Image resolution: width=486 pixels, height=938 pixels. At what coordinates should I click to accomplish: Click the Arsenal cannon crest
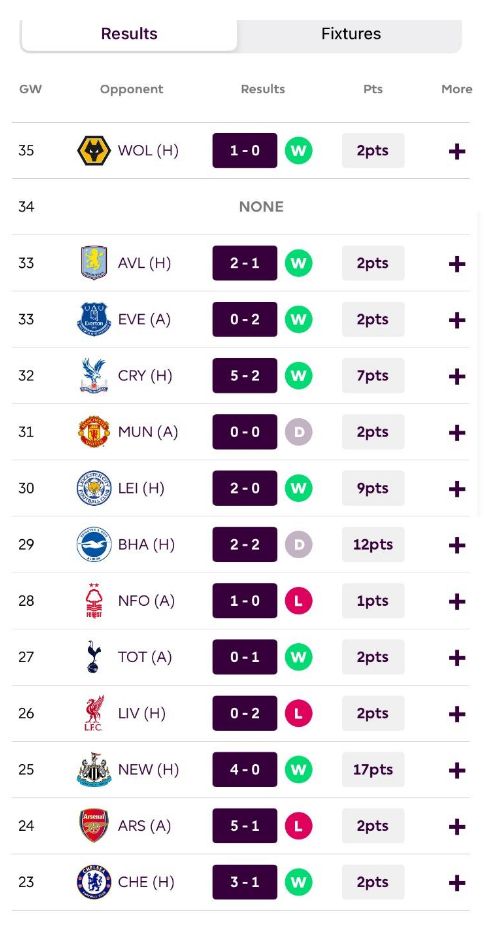(x=94, y=826)
